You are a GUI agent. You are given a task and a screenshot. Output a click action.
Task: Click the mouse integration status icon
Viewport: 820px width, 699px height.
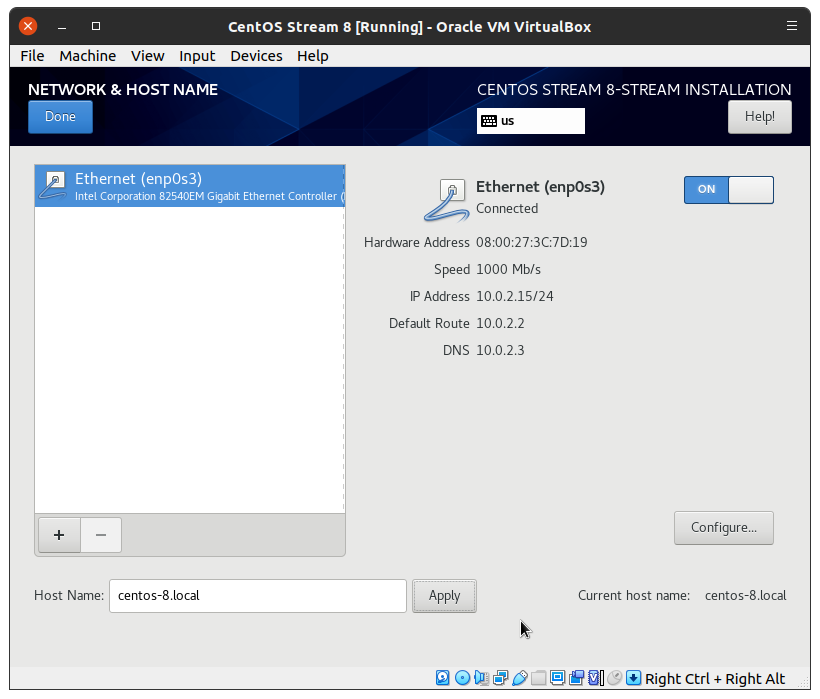pos(614,678)
